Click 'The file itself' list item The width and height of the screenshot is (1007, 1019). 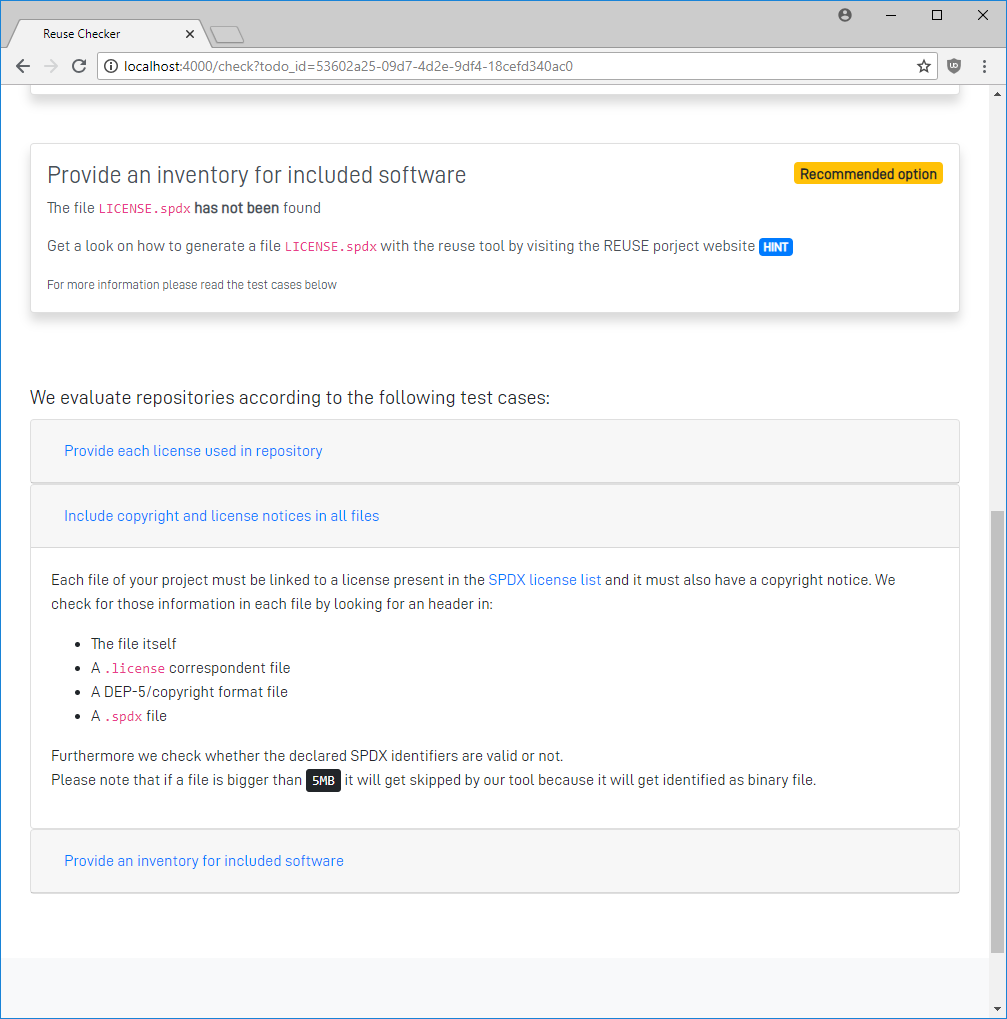tap(133, 644)
